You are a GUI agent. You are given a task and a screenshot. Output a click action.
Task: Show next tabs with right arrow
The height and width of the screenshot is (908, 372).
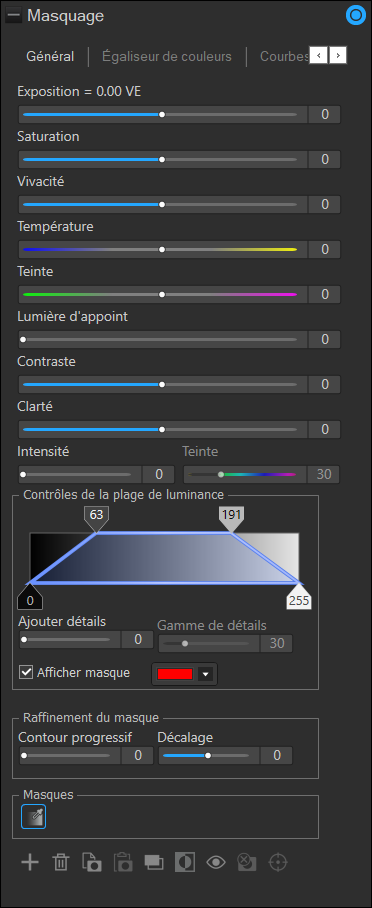[x=339, y=56]
